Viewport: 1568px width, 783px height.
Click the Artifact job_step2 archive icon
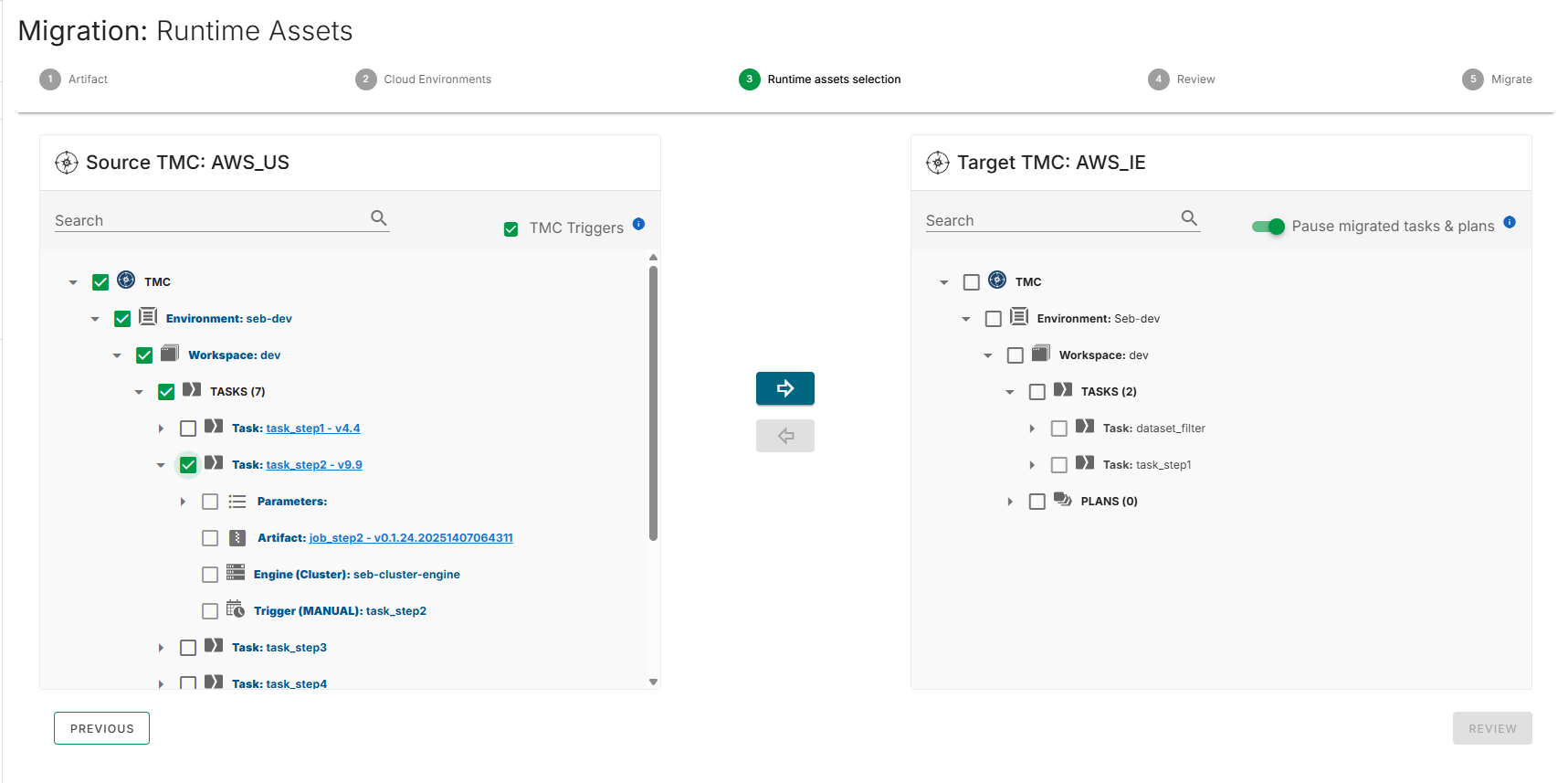[237, 538]
